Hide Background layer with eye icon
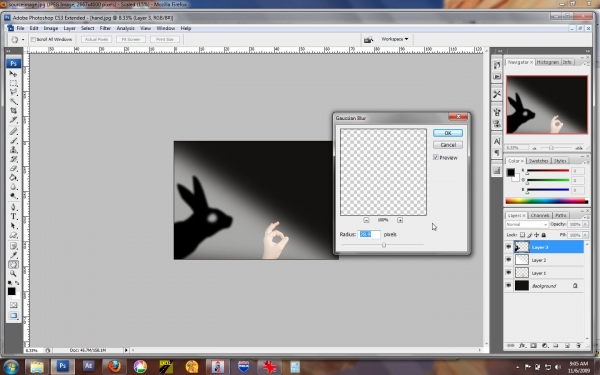The image size is (600, 375). 508,286
